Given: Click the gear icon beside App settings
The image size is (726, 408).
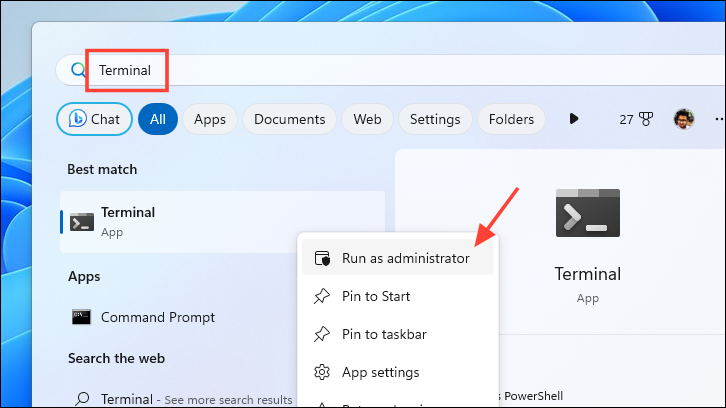Looking at the screenshot, I should [x=322, y=372].
